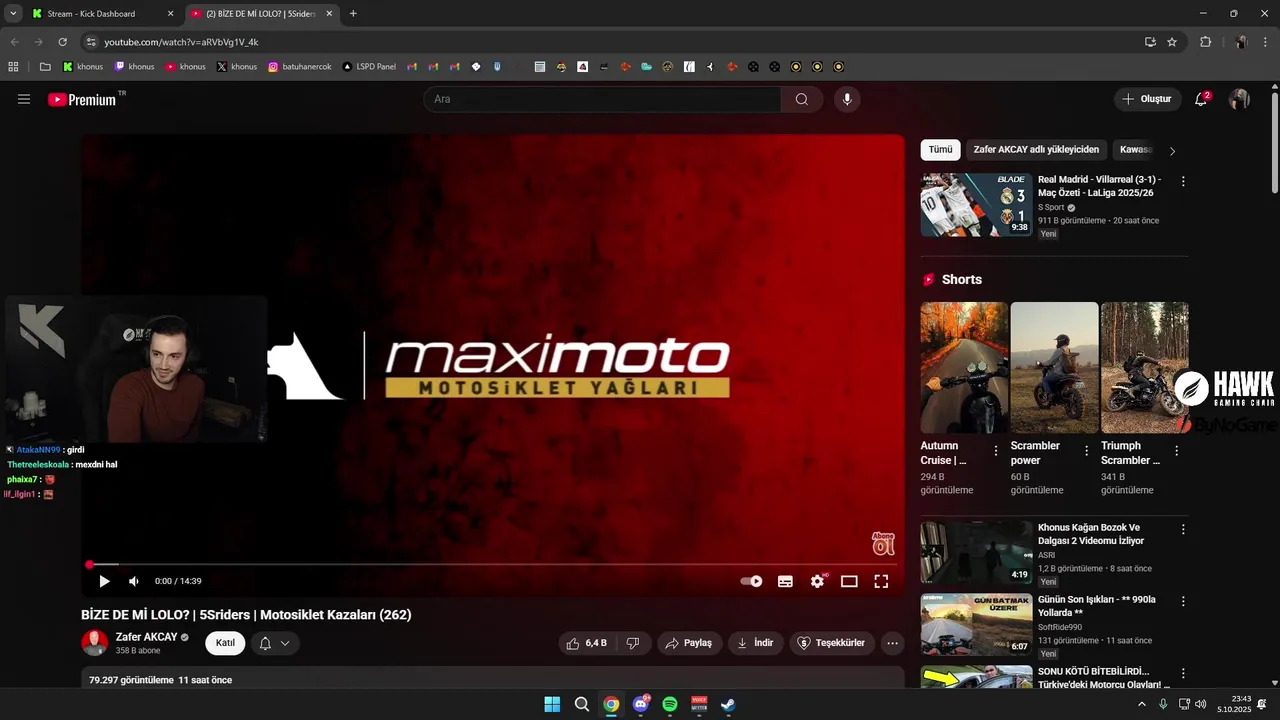Open Zafer AKCAY channel avatar
This screenshot has height=720, width=1280.
pyautogui.click(x=95, y=643)
